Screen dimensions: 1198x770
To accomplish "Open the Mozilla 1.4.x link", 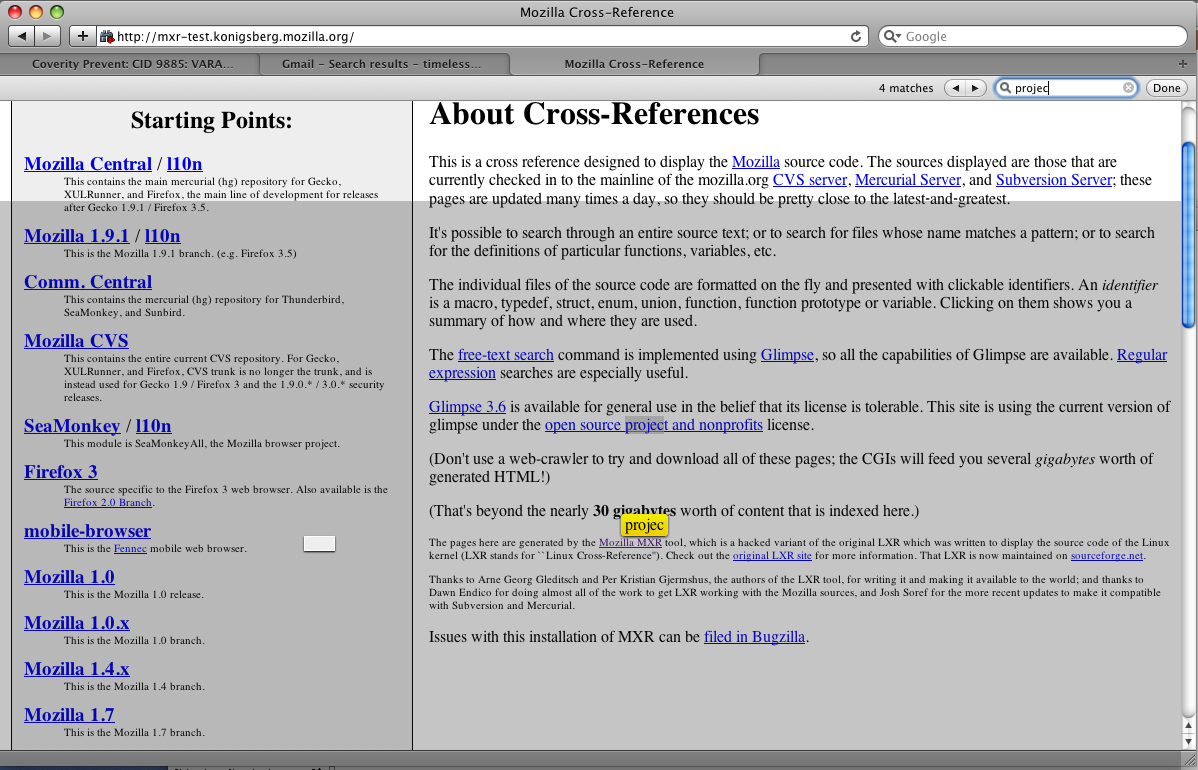I will click(x=77, y=669).
